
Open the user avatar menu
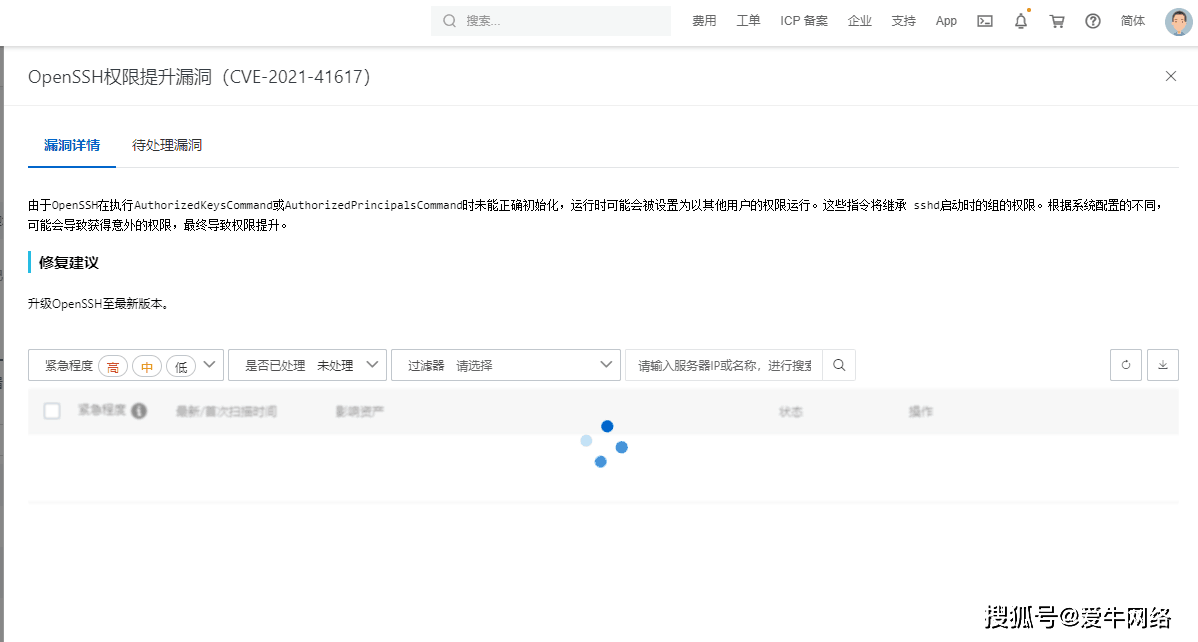click(x=1178, y=21)
